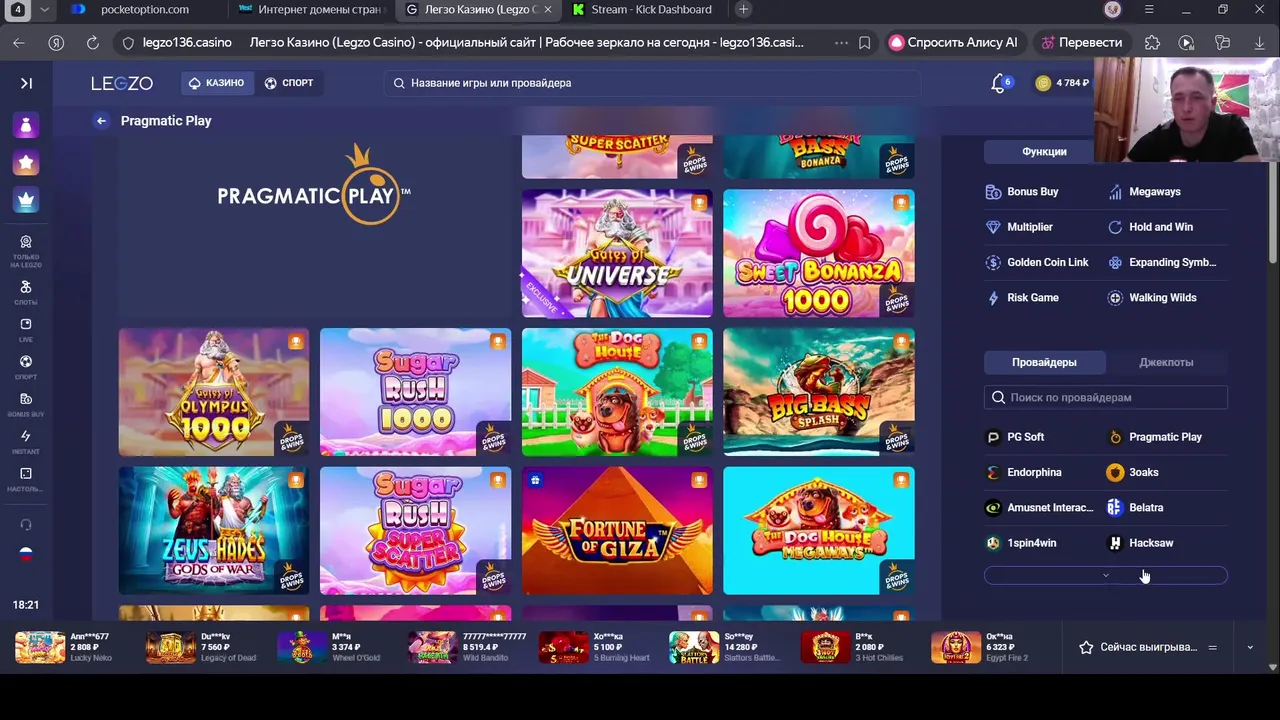Filter by Risk Game feature
Viewport: 1280px width, 720px height.
click(x=1022, y=298)
